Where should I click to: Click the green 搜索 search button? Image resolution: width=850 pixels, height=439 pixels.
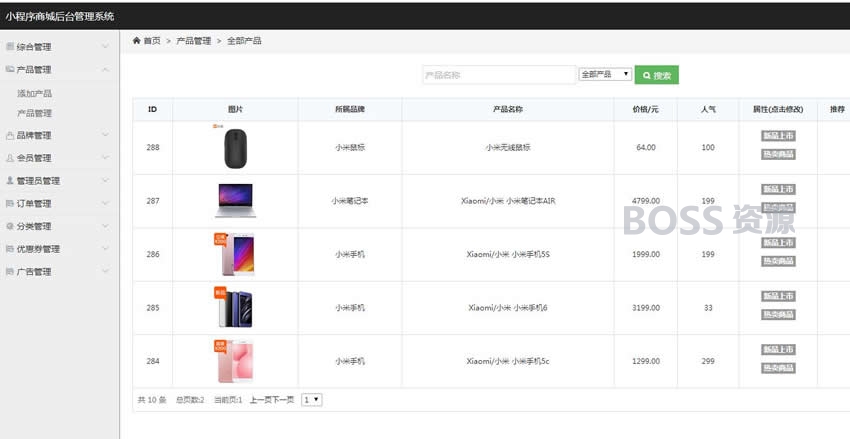[656, 75]
